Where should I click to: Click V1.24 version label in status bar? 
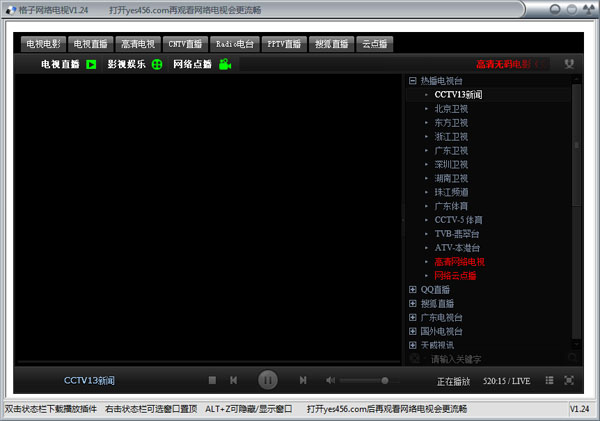tap(580, 409)
